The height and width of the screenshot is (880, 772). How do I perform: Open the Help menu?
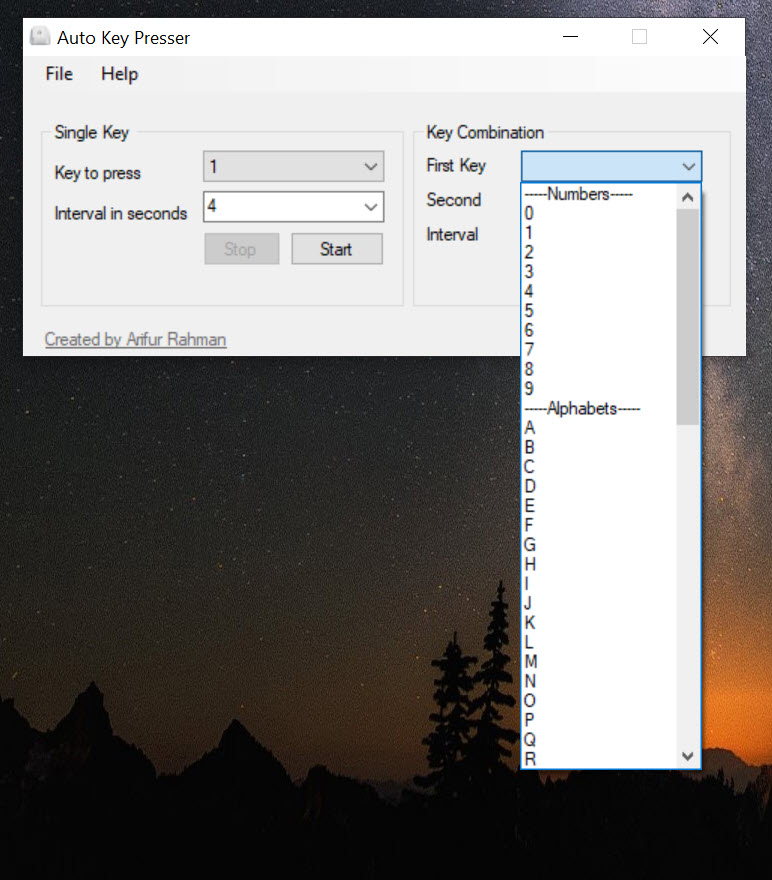click(x=119, y=74)
